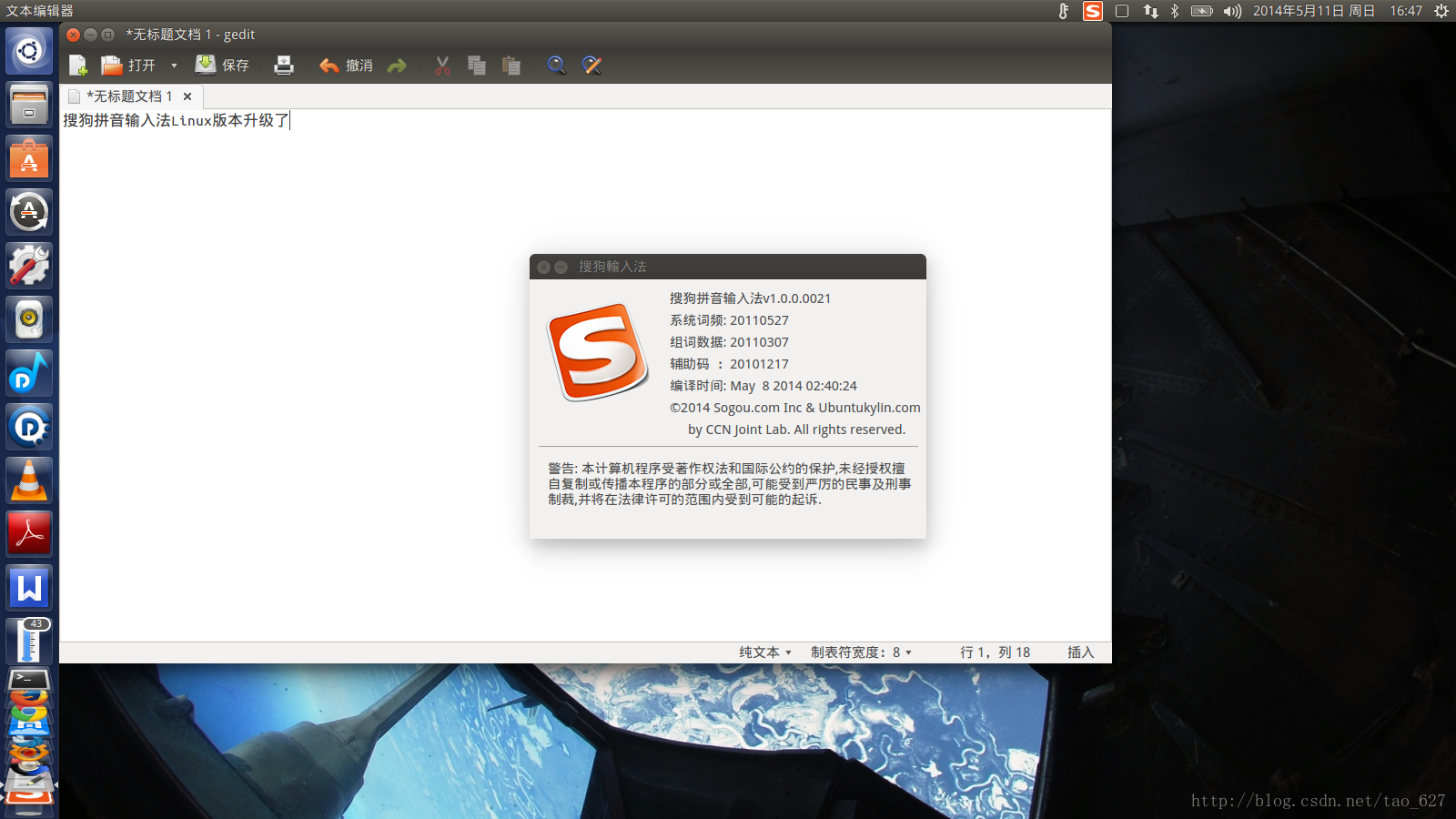The height and width of the screenshot is (819, 1456).
Task: Launch Ubuntu Software Center from the dock
Action: click(x=29, y=158)
